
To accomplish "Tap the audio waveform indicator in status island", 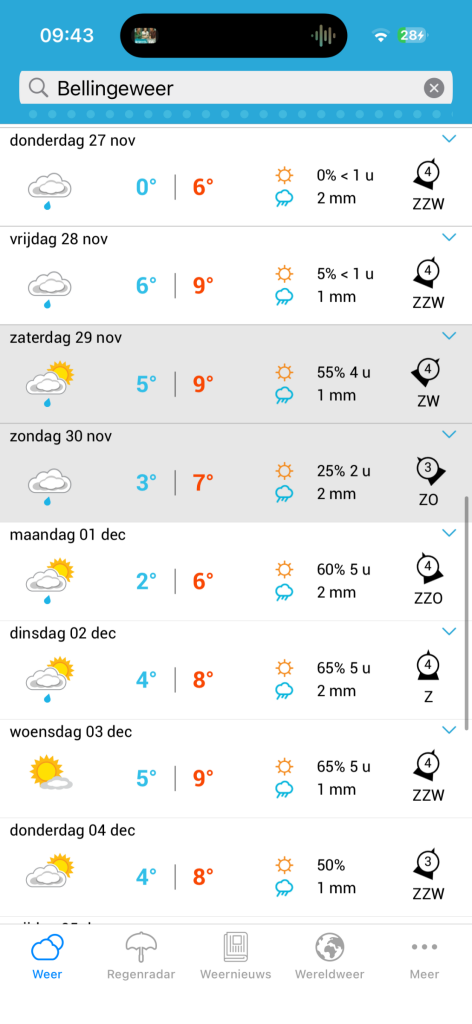I will (x=323, y=35).
